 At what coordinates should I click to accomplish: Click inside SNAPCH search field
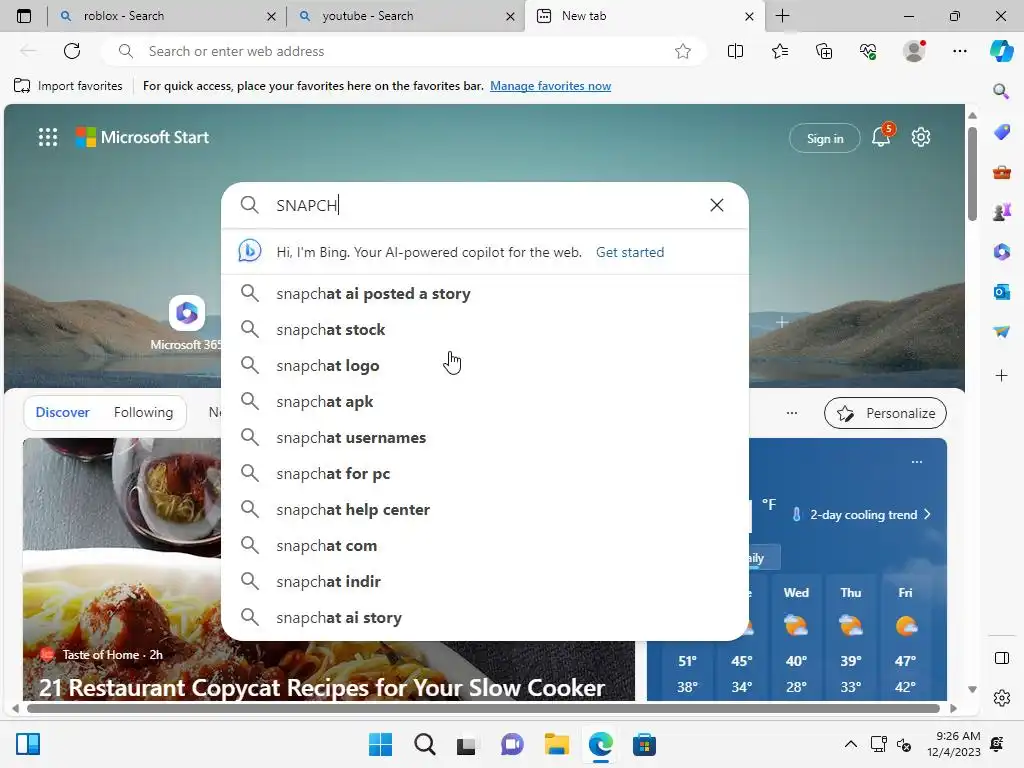point(483,205)
